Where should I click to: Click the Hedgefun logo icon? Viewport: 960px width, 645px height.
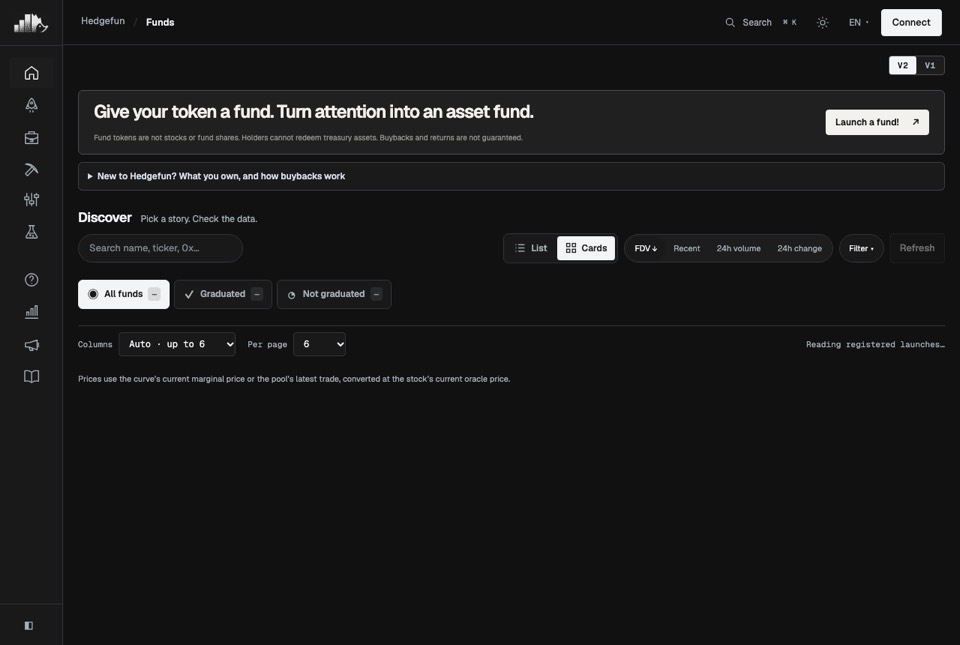[x=31, y=23]
